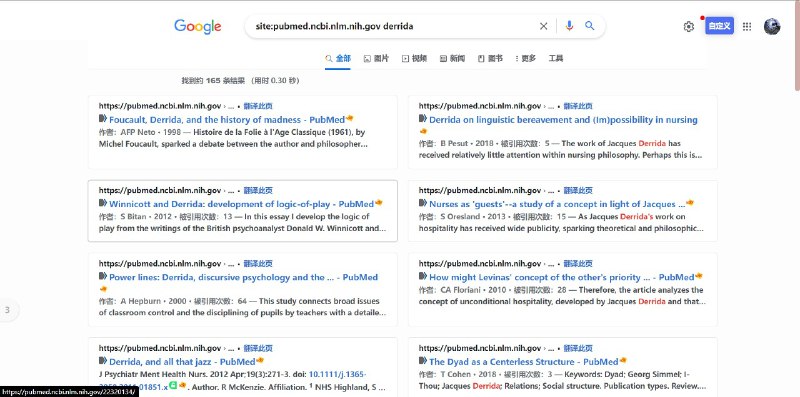This screenshot has width=800, height=397.
Task: Open Power lines: Derrida discursive psychology result
Action: click(x=243, y=278)
